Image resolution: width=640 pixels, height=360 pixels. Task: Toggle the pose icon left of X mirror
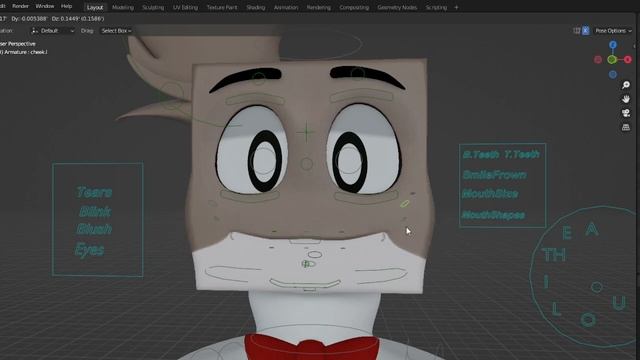(x=577, y=31)
